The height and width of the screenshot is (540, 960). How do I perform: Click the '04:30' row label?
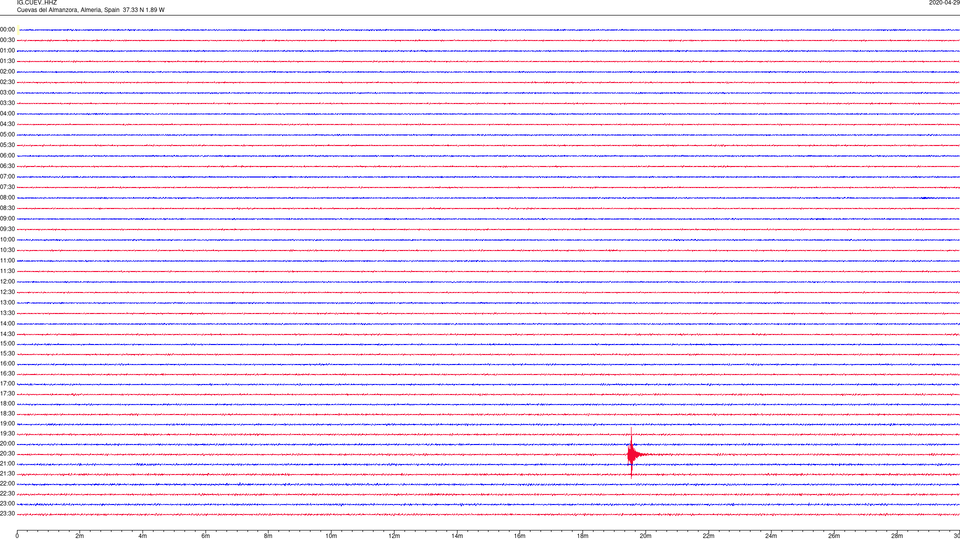tap(7, 124)
